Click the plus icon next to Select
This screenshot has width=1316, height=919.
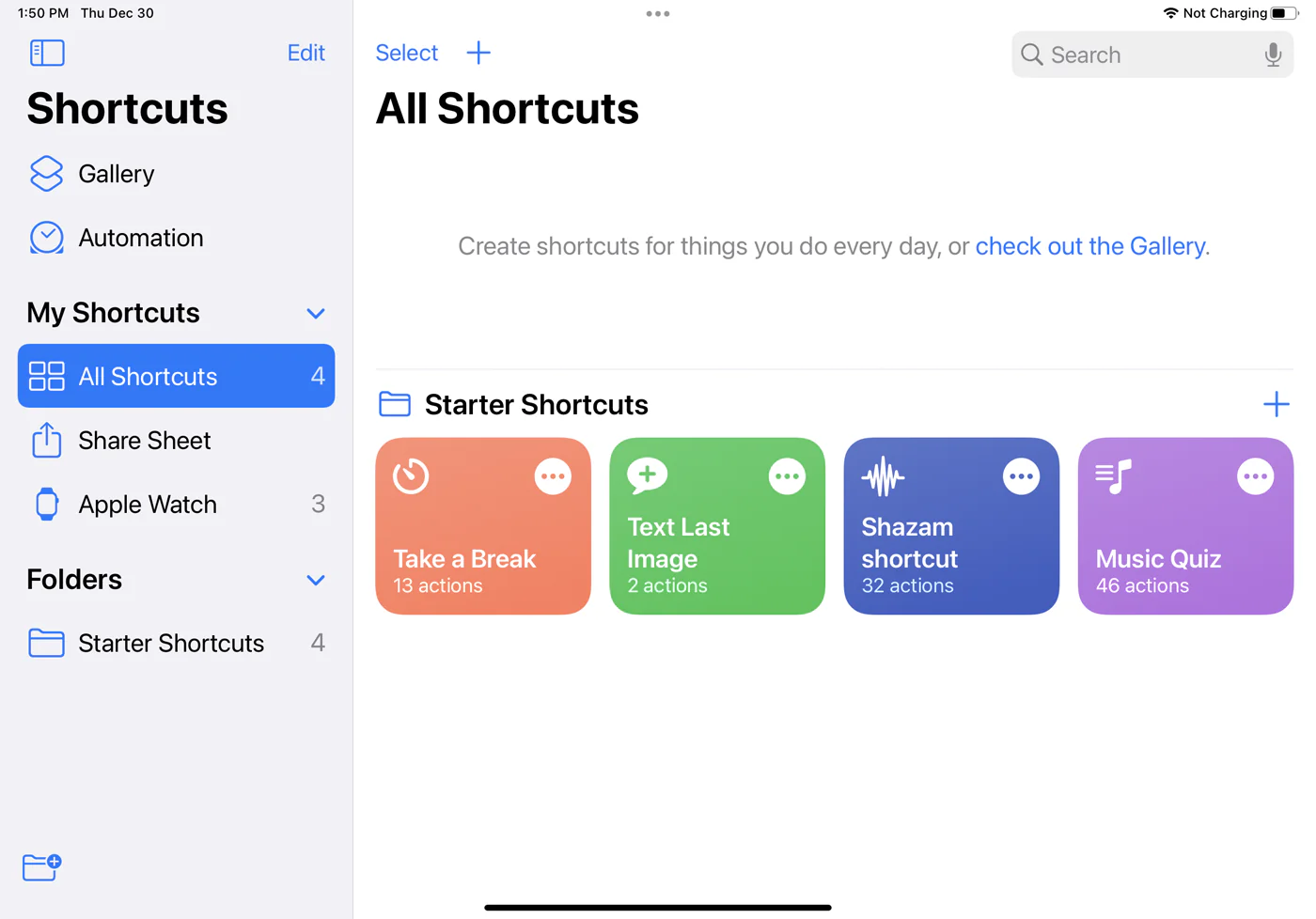click(478, 53)
